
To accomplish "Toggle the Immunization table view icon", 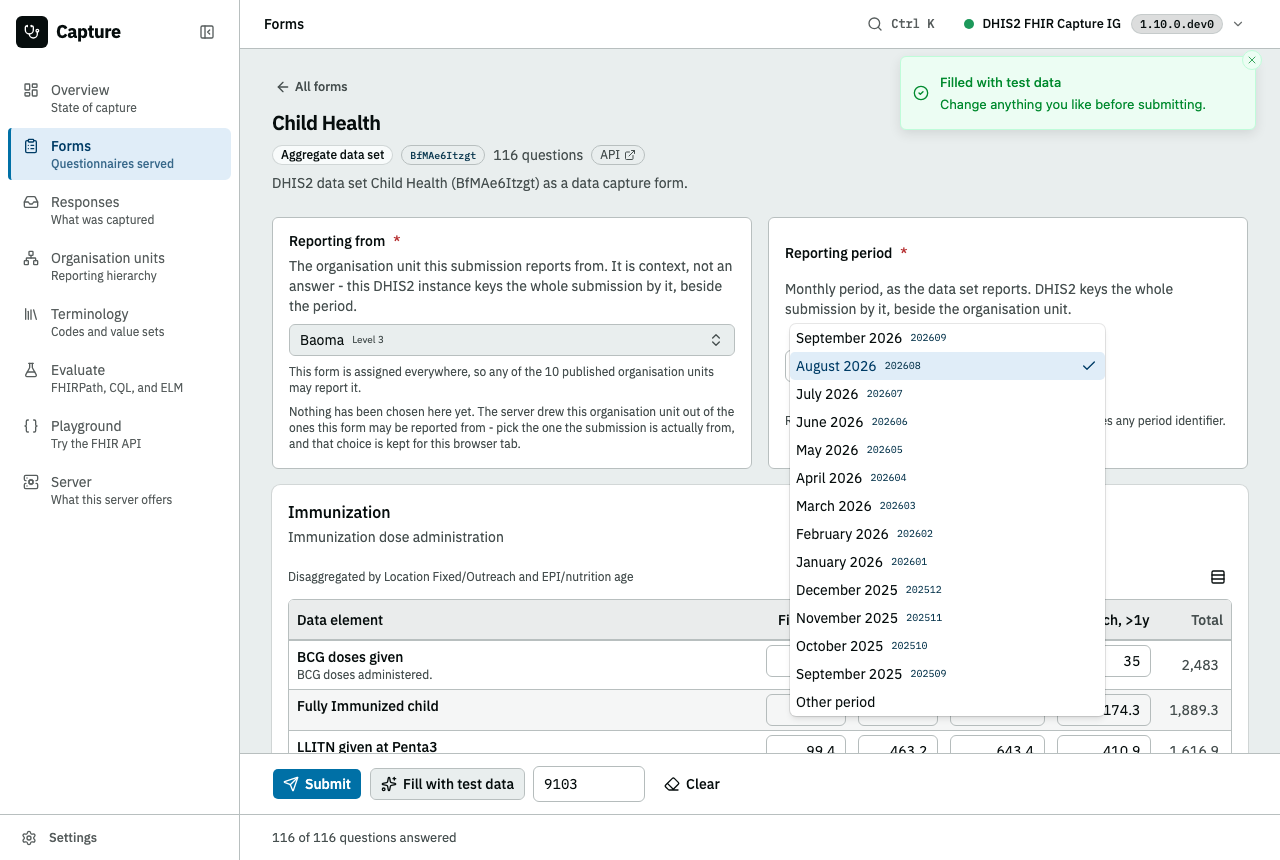I will 1218,577.
